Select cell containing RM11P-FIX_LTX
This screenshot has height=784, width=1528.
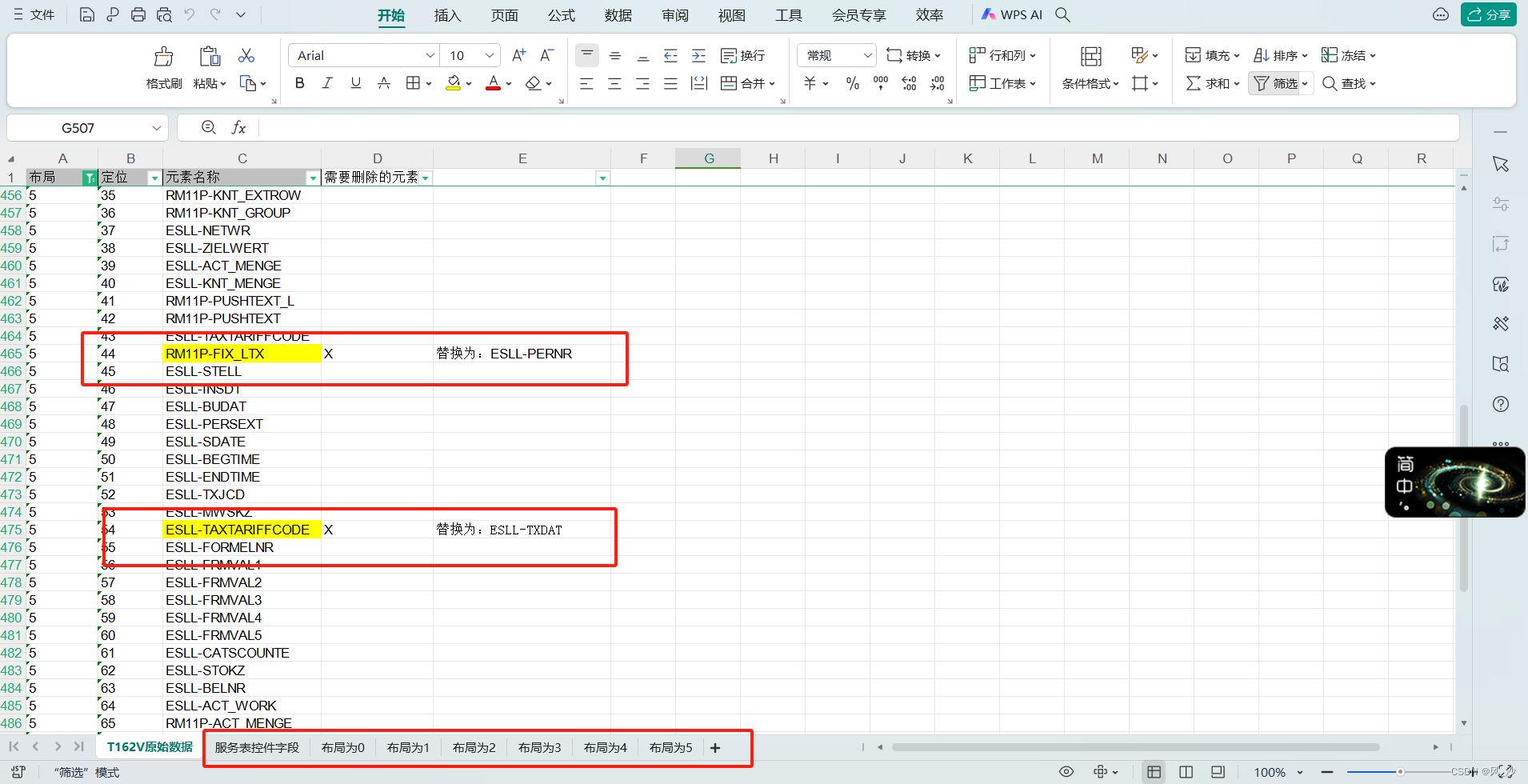[242, 354]
